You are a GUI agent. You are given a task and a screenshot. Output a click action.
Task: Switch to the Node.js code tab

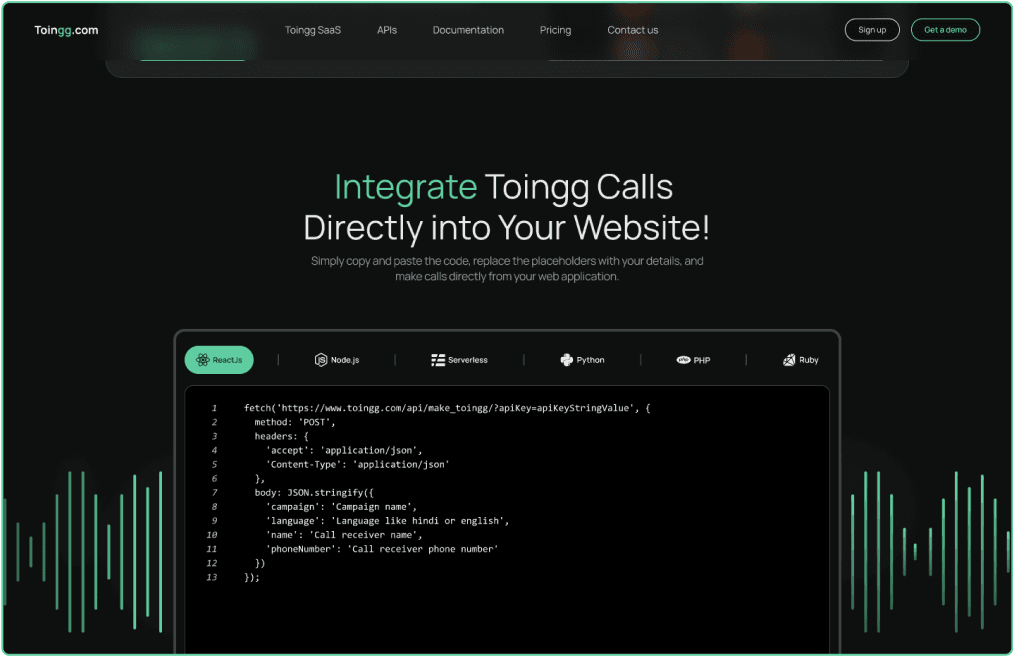[337, 360]
